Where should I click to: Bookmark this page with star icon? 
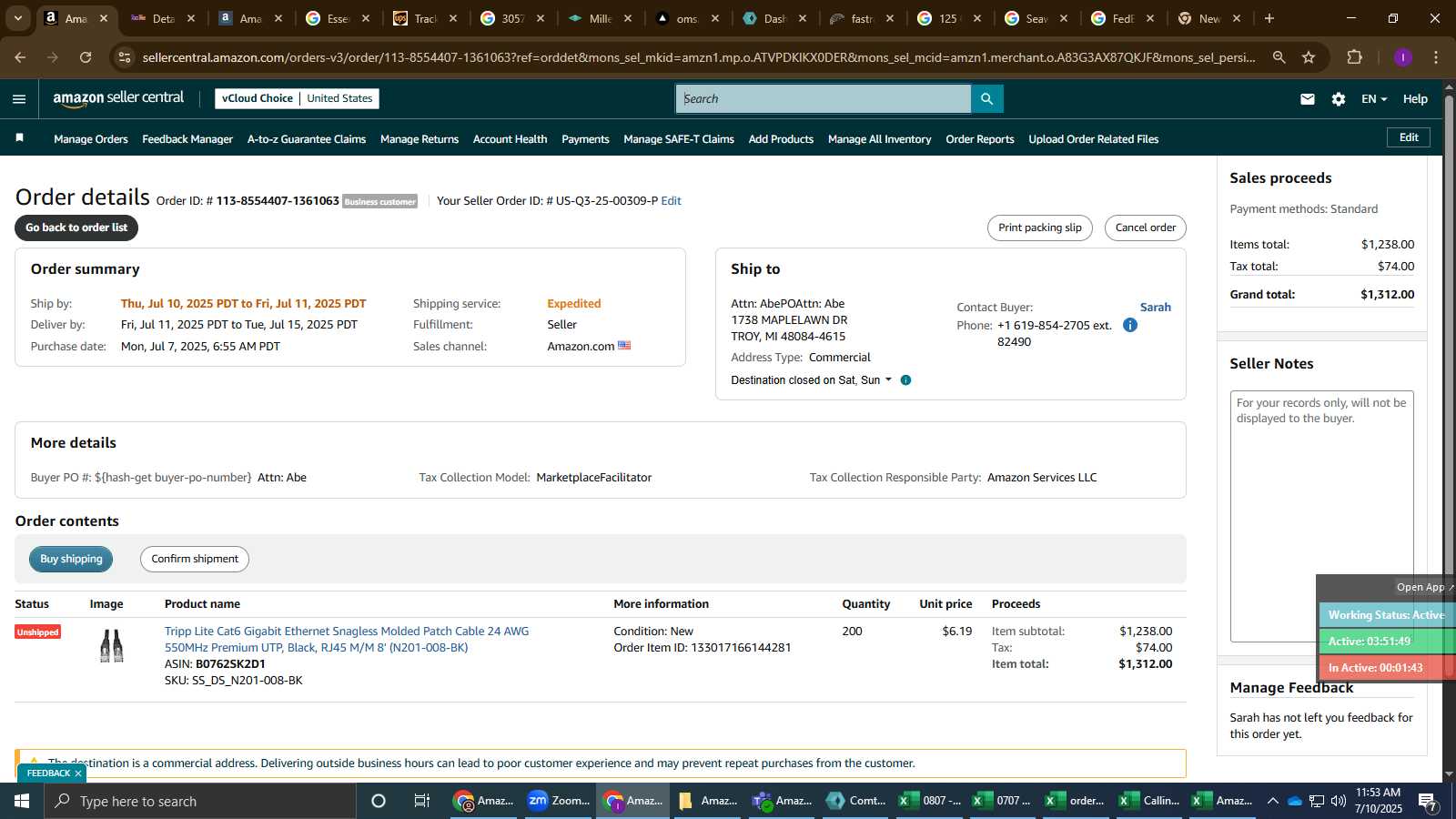[x=1309, y=57]
